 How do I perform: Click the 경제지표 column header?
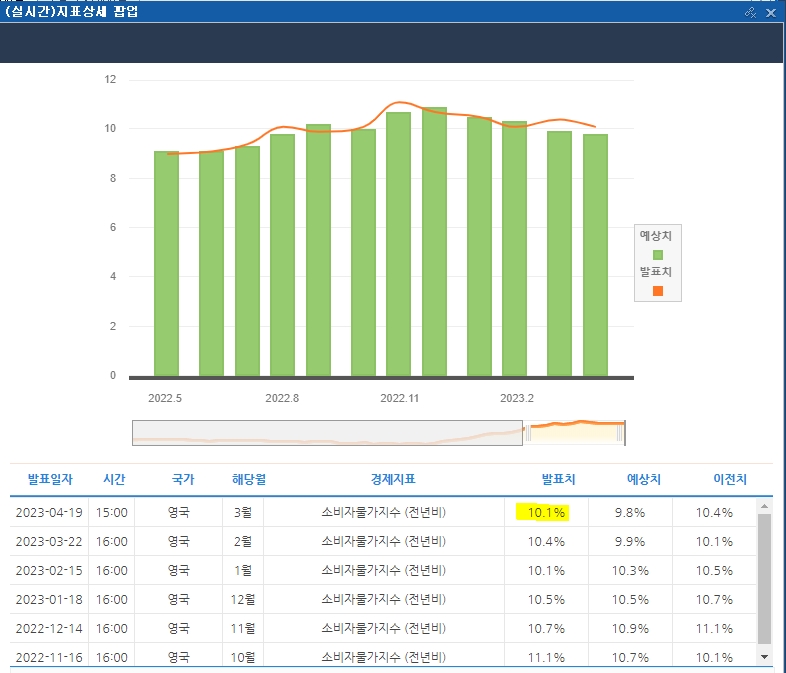(x=393, y=479)
